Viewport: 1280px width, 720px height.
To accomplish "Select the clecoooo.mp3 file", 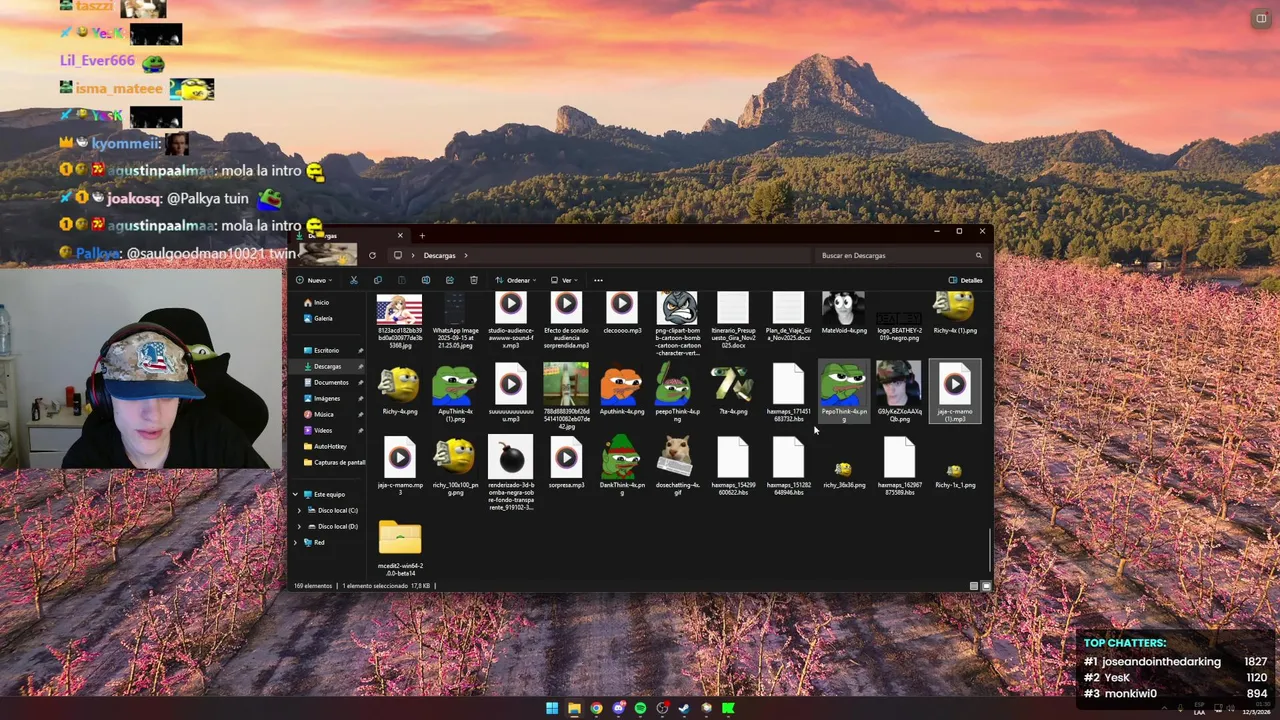I will pyautogui.click(x=622, y=313).
